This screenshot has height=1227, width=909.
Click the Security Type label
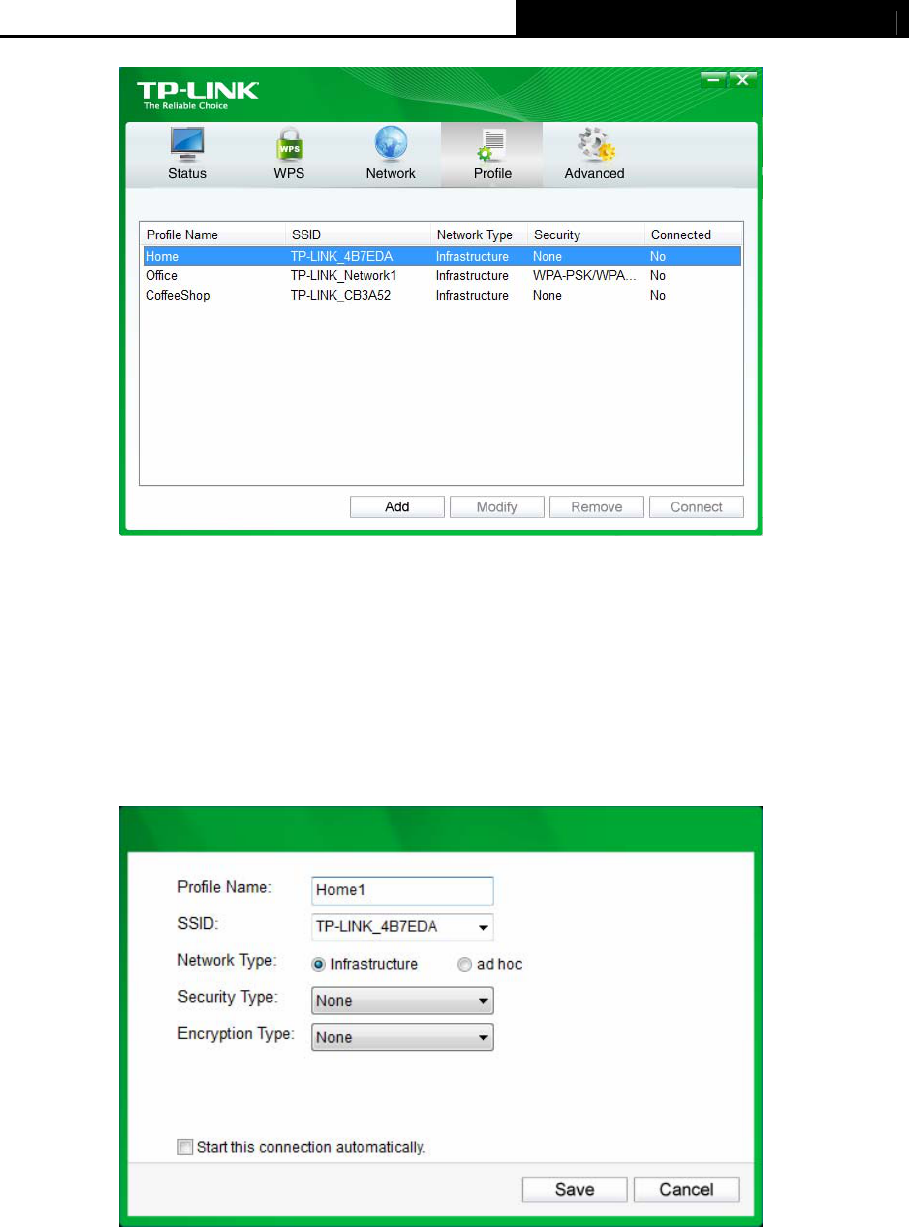coord(228,997)
